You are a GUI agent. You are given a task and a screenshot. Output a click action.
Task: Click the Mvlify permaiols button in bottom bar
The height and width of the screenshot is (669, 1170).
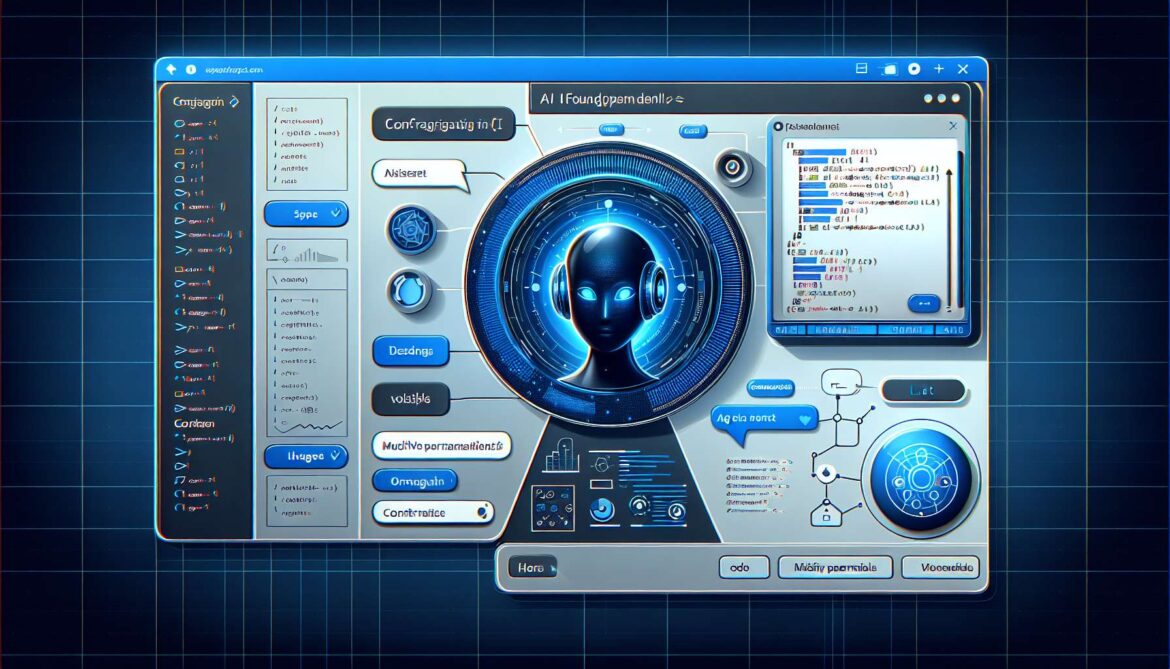pos(833,568)
